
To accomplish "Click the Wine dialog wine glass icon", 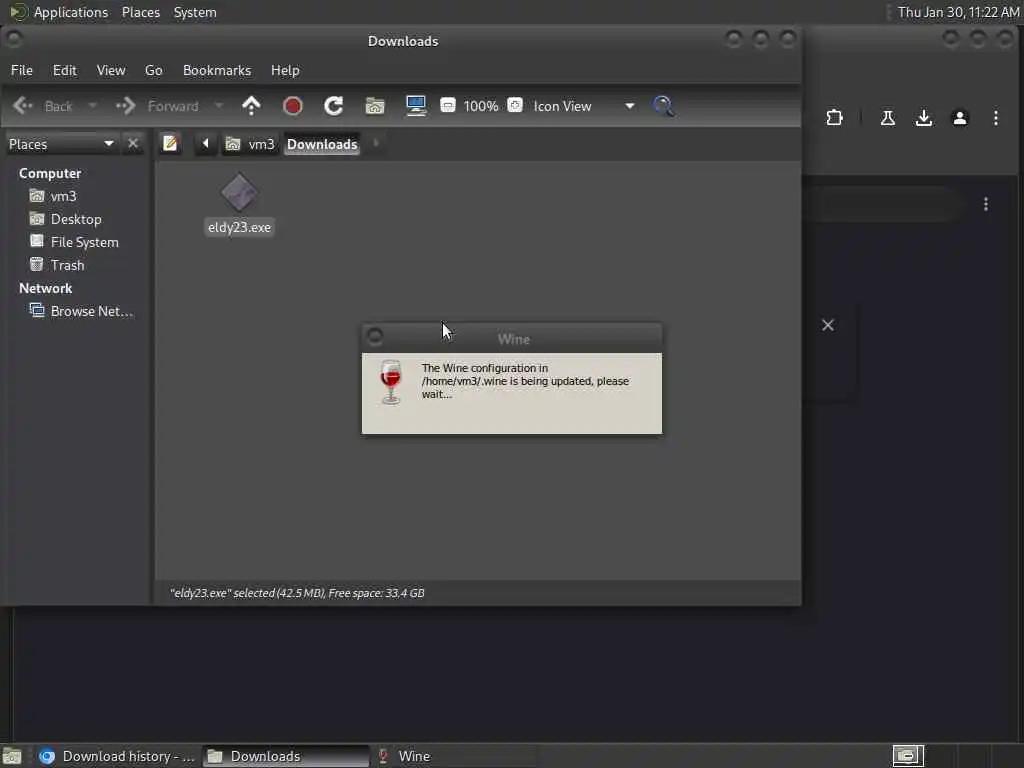I will coord(391,382).
